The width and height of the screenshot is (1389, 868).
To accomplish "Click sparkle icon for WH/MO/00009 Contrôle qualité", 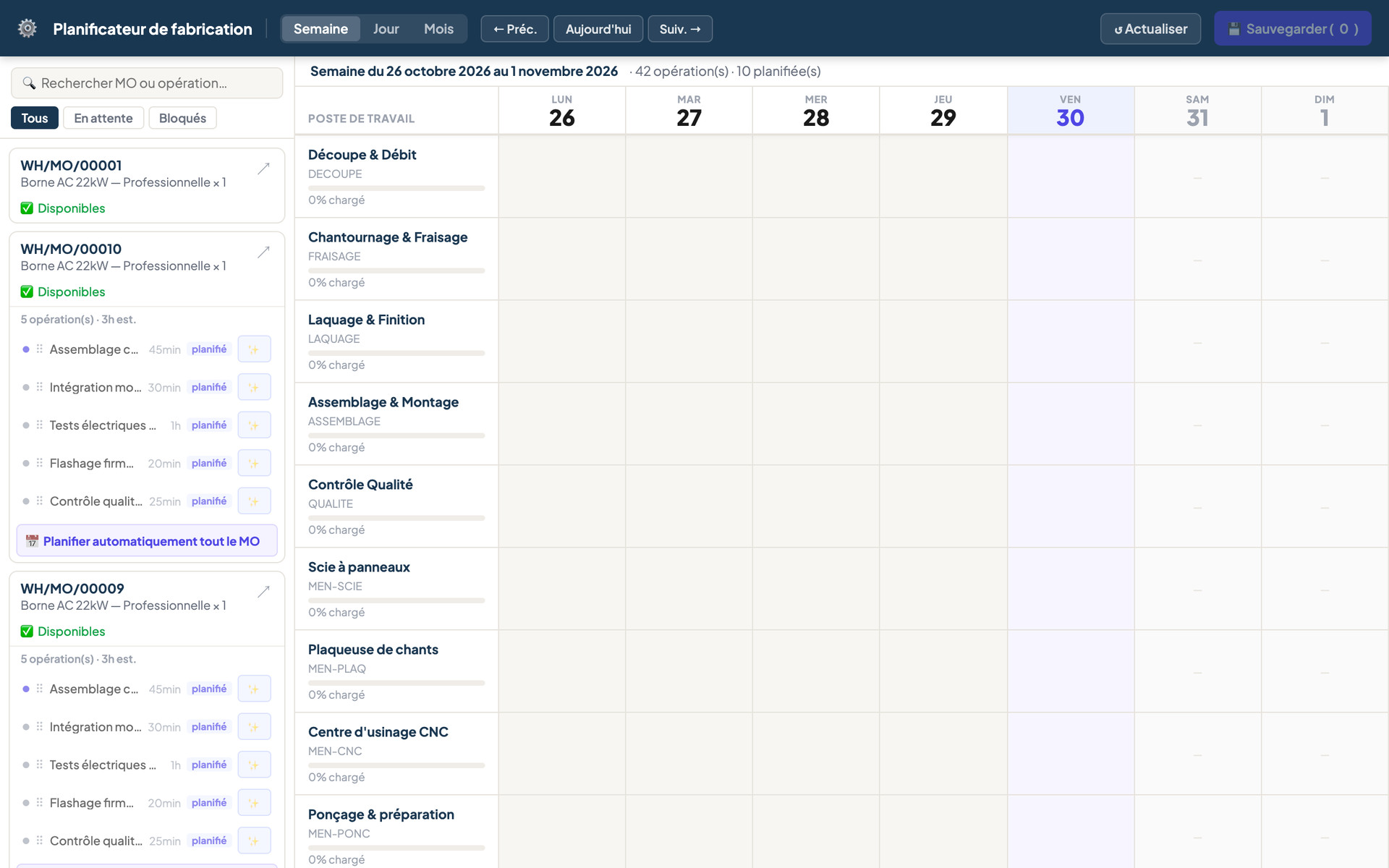I will (254, 841).
